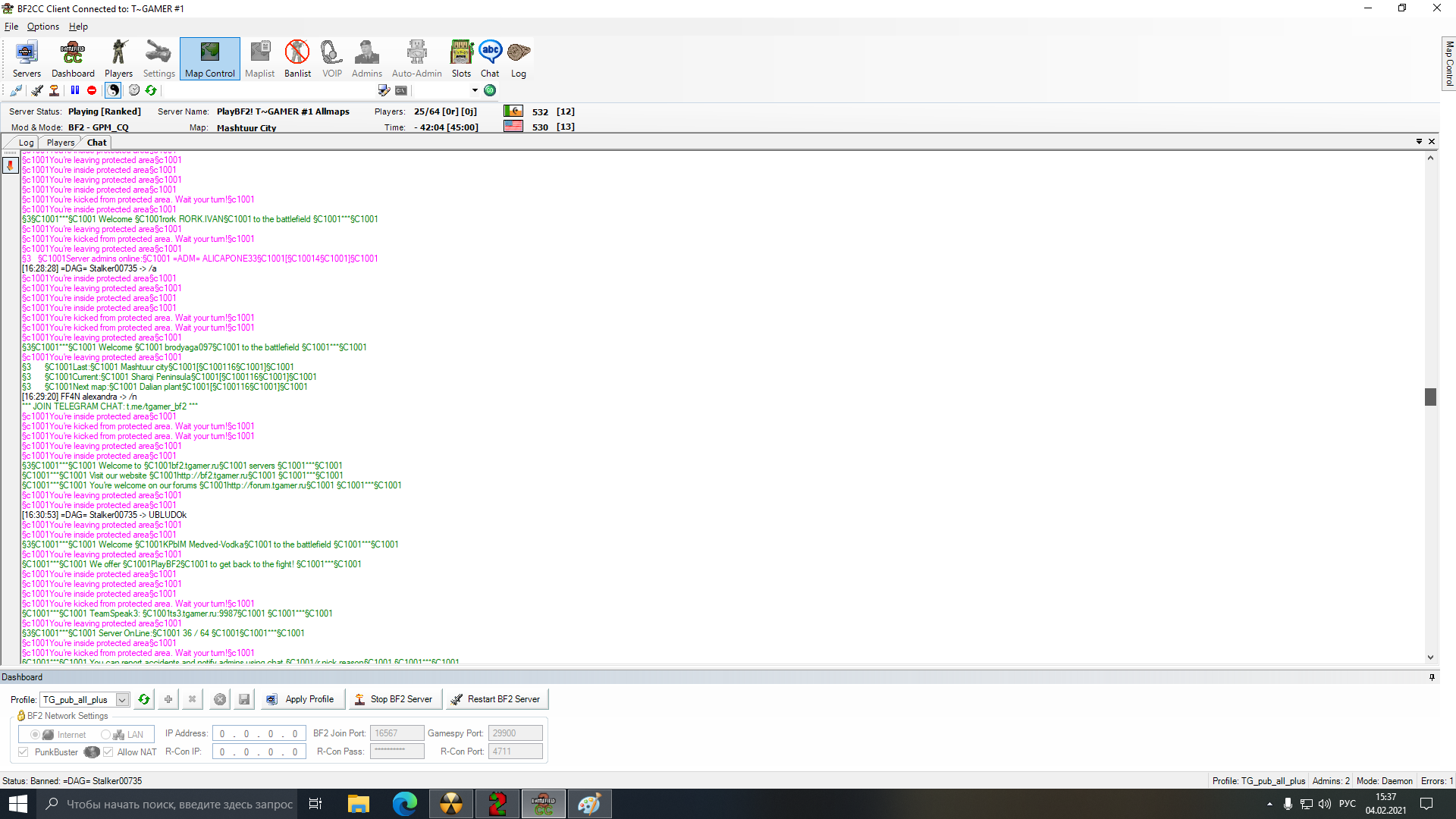Toggle the Allow NAT checkbox
Viewport: 1456px width, 819px height.
pyautogui.click(x=108, y=752)
